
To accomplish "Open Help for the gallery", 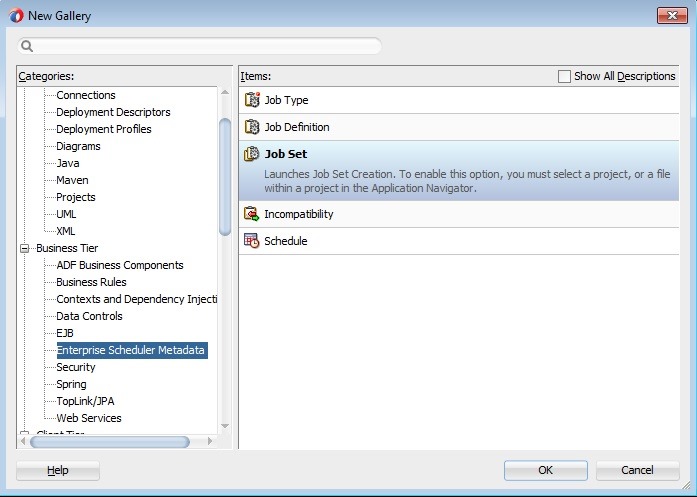I will click(58, 470).
